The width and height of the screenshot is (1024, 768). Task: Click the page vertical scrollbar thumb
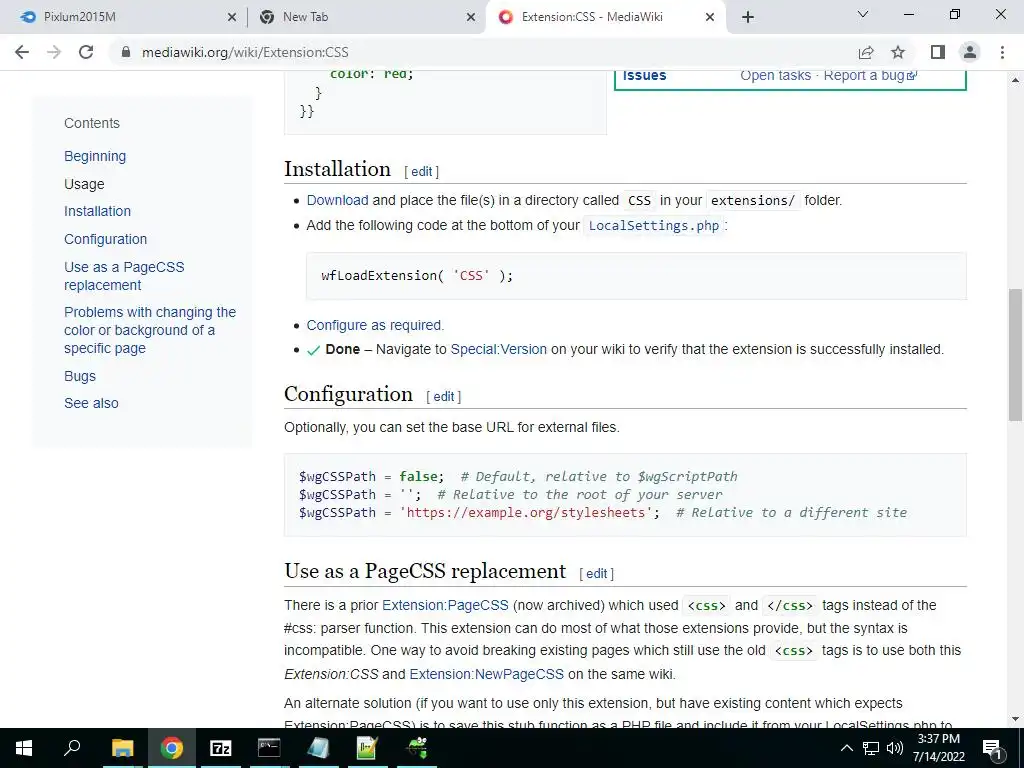pyautogui.click(x=1015, y=355)
